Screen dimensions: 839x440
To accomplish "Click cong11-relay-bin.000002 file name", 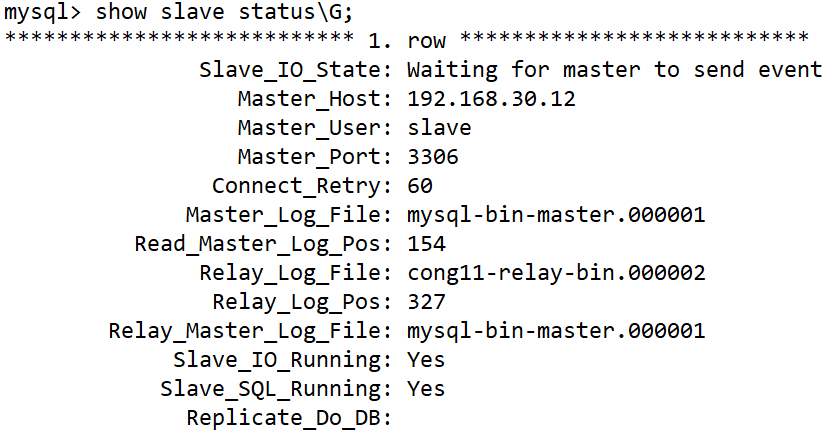I will point(556,273).
